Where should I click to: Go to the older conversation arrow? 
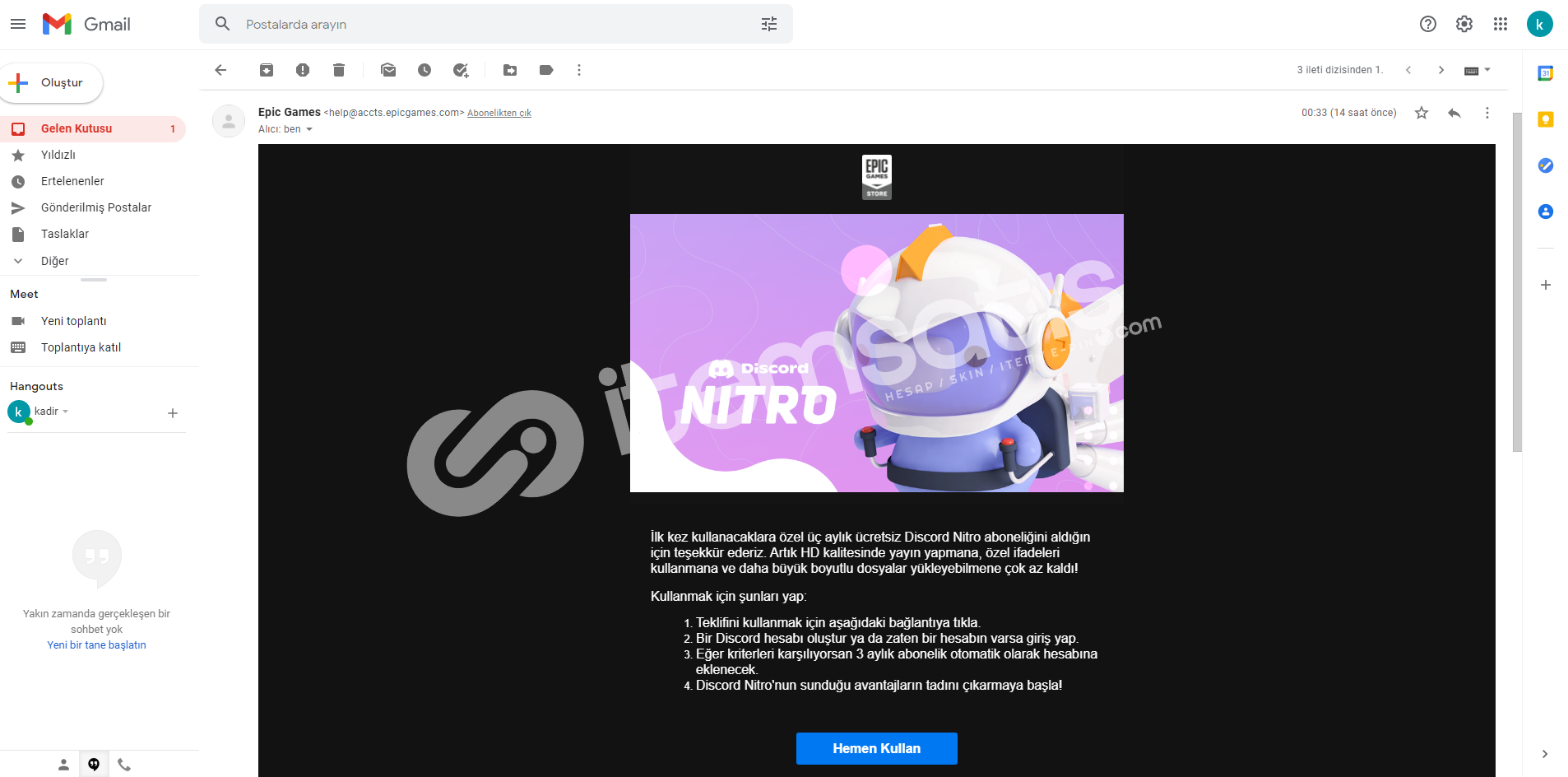[1441, 70]
